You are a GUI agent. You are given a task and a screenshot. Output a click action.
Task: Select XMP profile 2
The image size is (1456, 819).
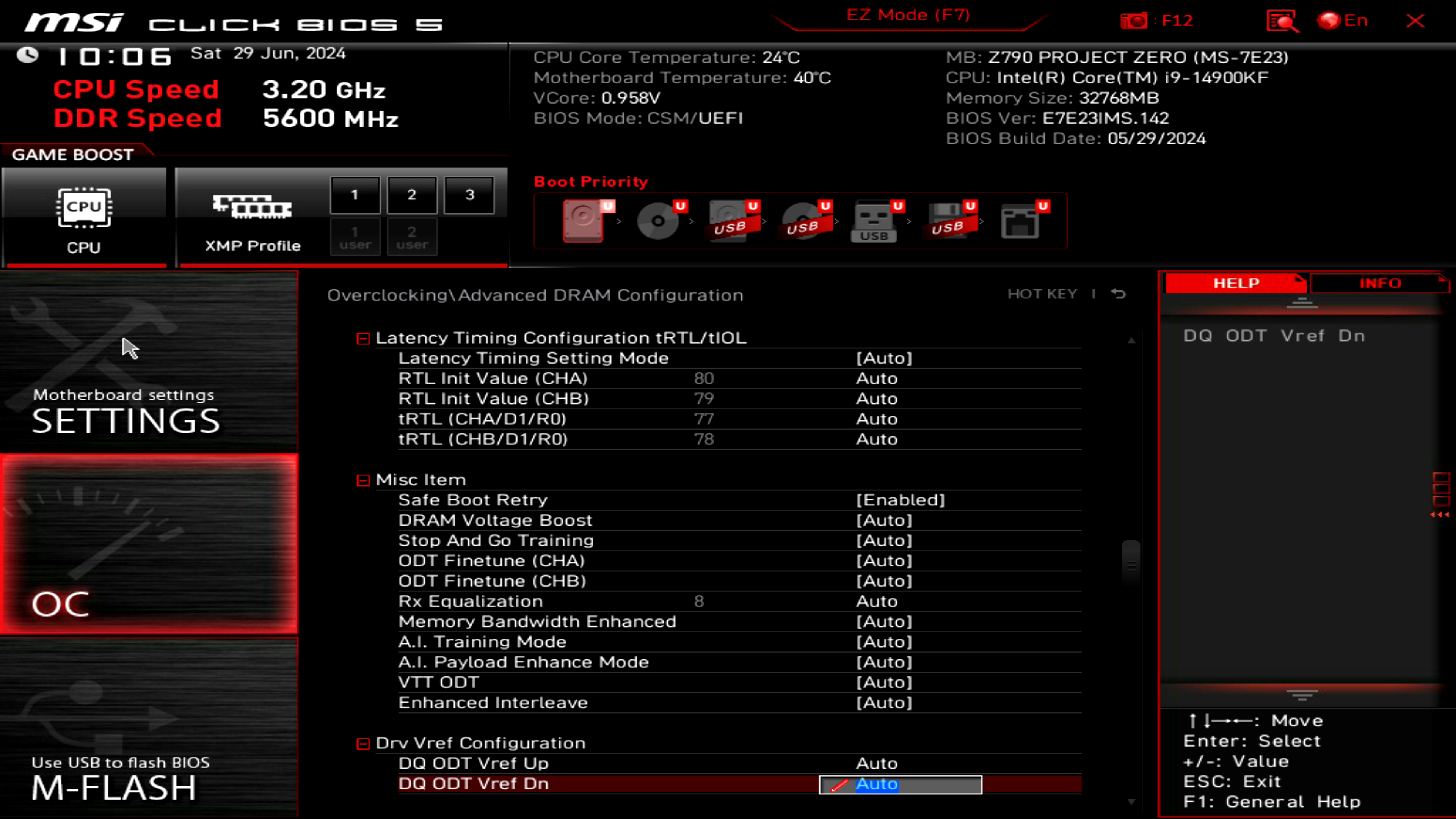click(x=412, y=195)
